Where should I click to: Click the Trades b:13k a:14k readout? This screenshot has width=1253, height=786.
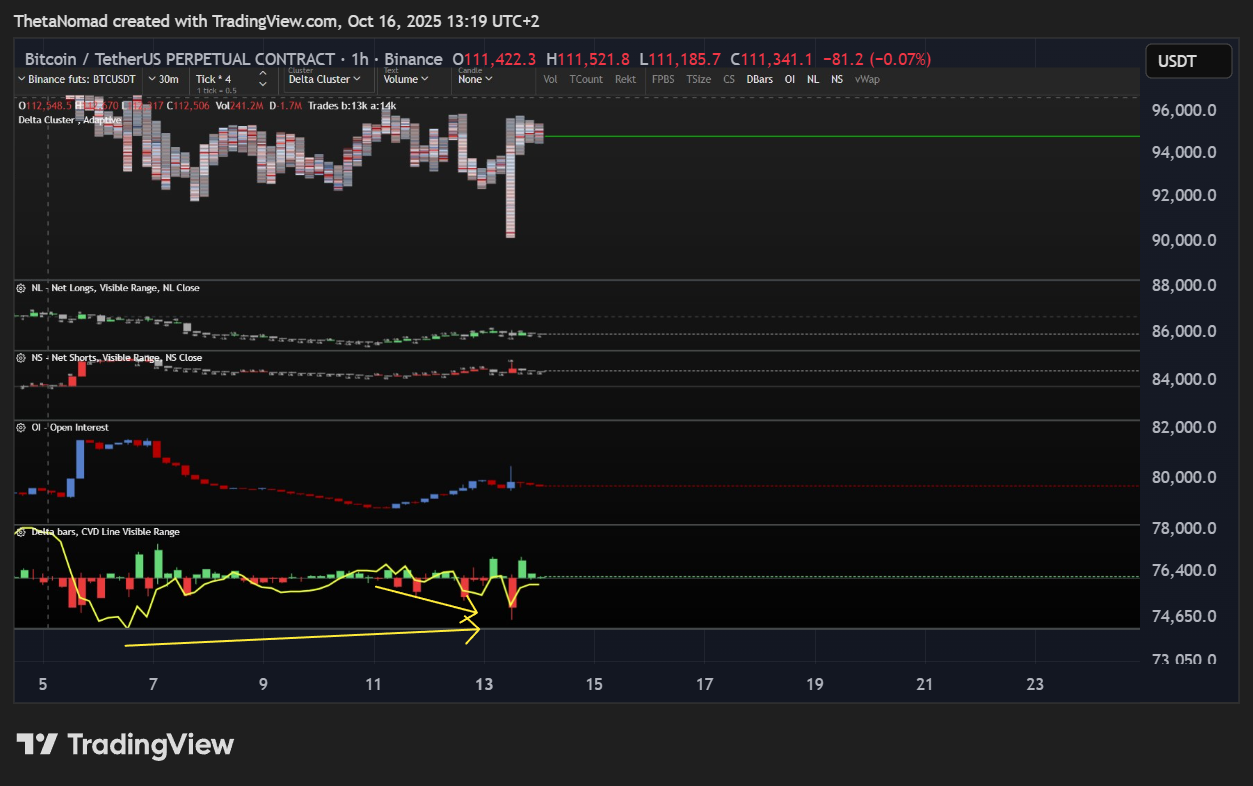pyautogui.click(x=352, y=106)
